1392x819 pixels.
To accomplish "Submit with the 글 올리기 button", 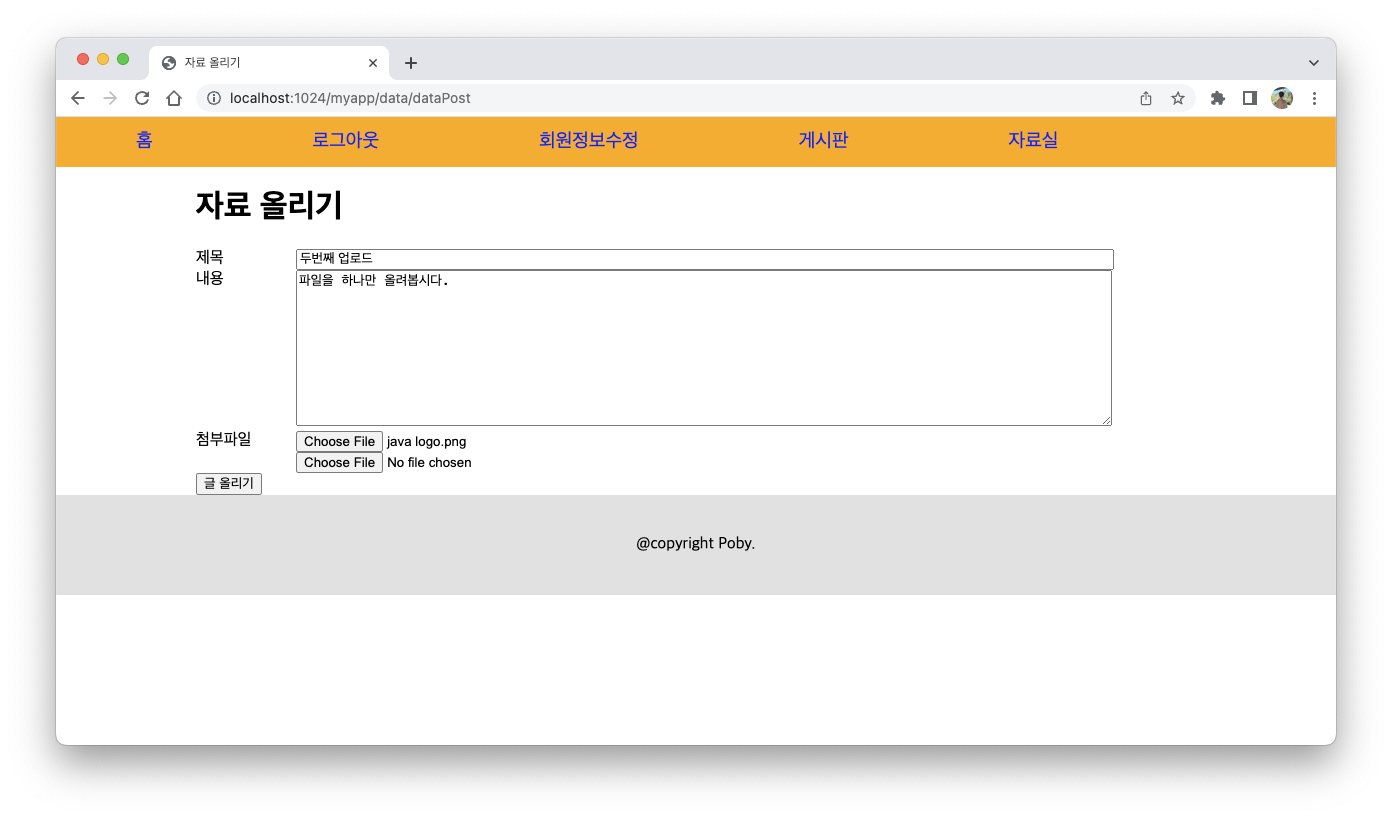I will click(229, 484).
